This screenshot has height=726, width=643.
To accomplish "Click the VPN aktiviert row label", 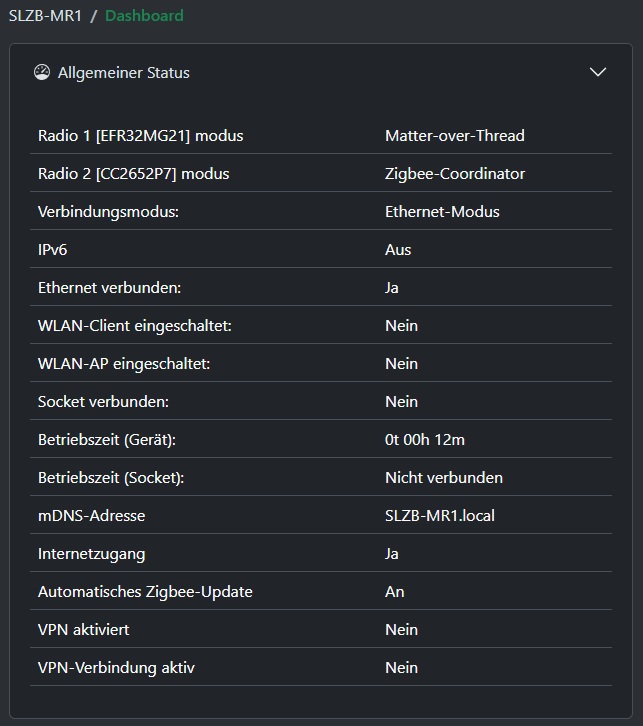I will 83,630.
